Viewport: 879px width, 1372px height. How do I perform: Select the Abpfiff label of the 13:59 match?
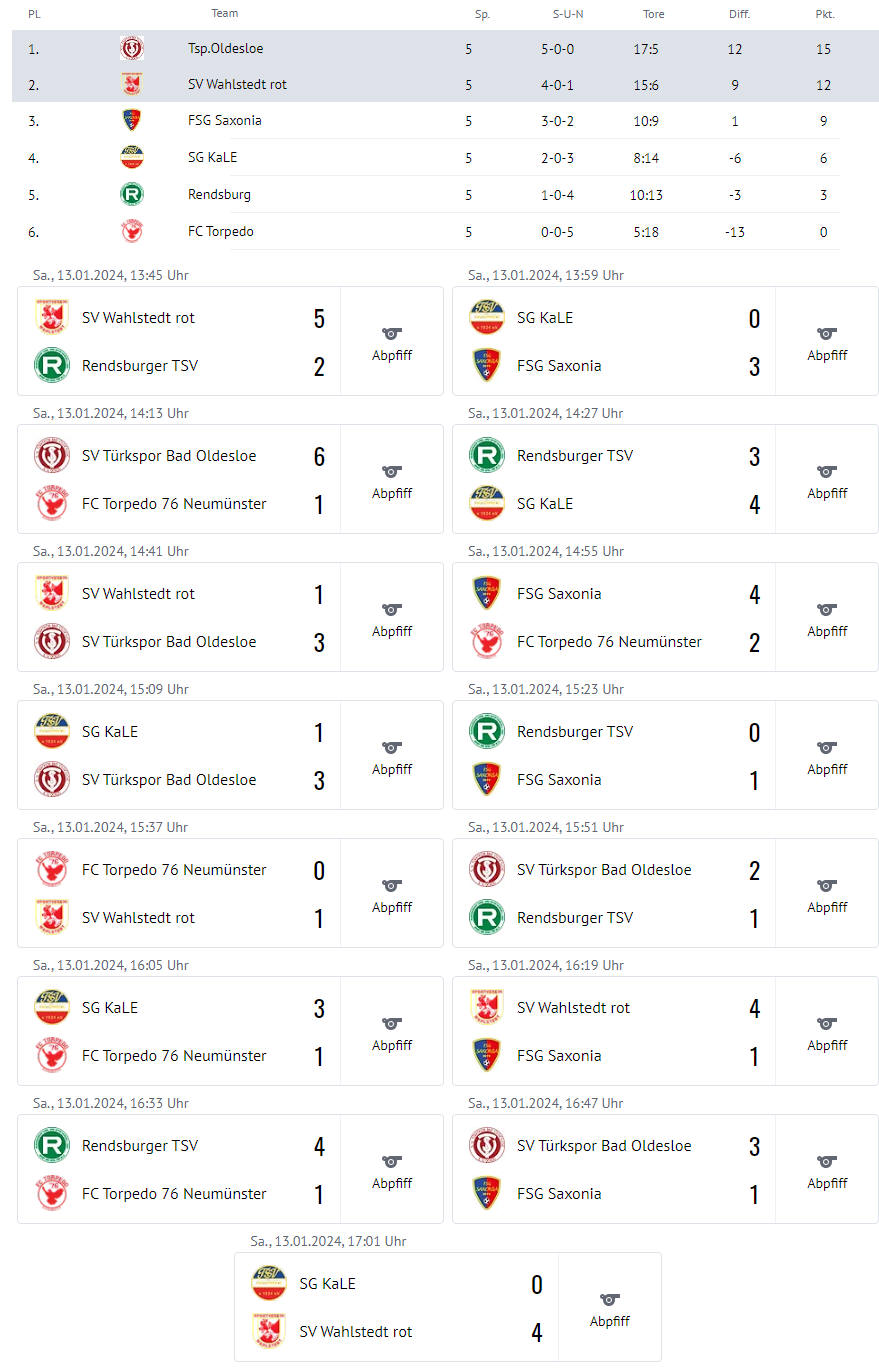827,355
